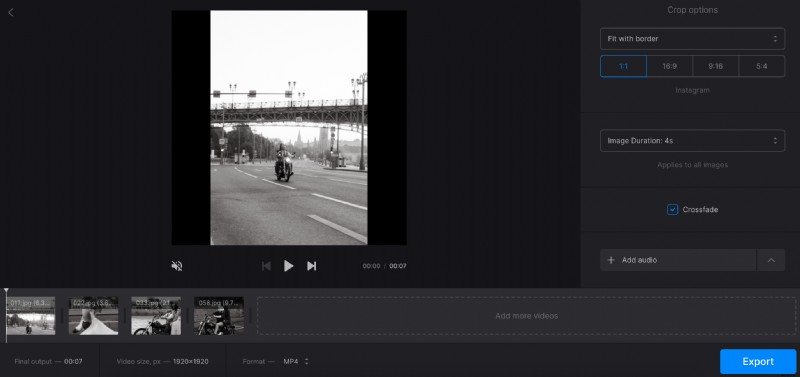Click the plus icon beside Add audio
Image resolution: width=800 pixels, height=377 pixels.
(x=611, y=260)
